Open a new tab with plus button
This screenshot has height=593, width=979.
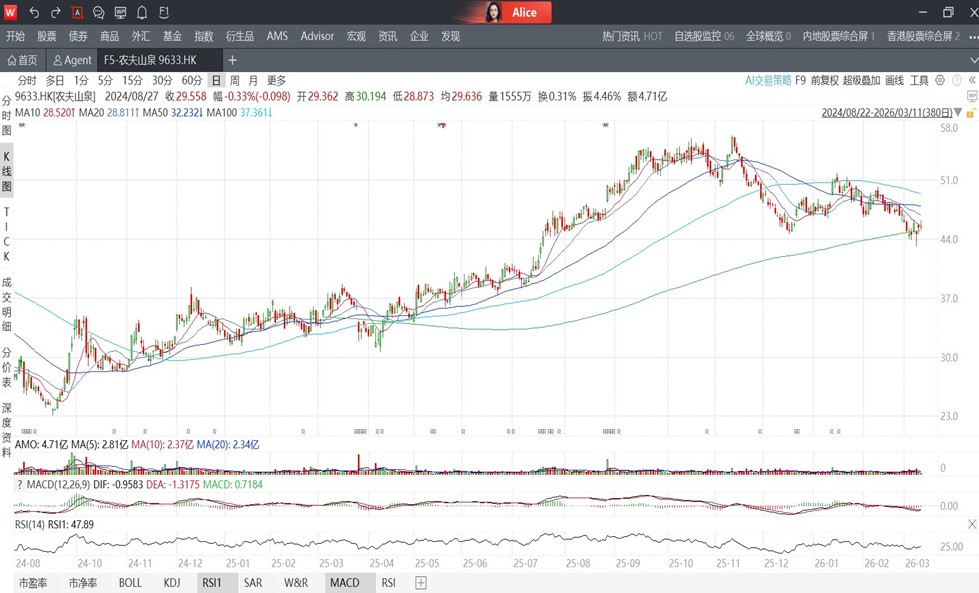point(232,60)
